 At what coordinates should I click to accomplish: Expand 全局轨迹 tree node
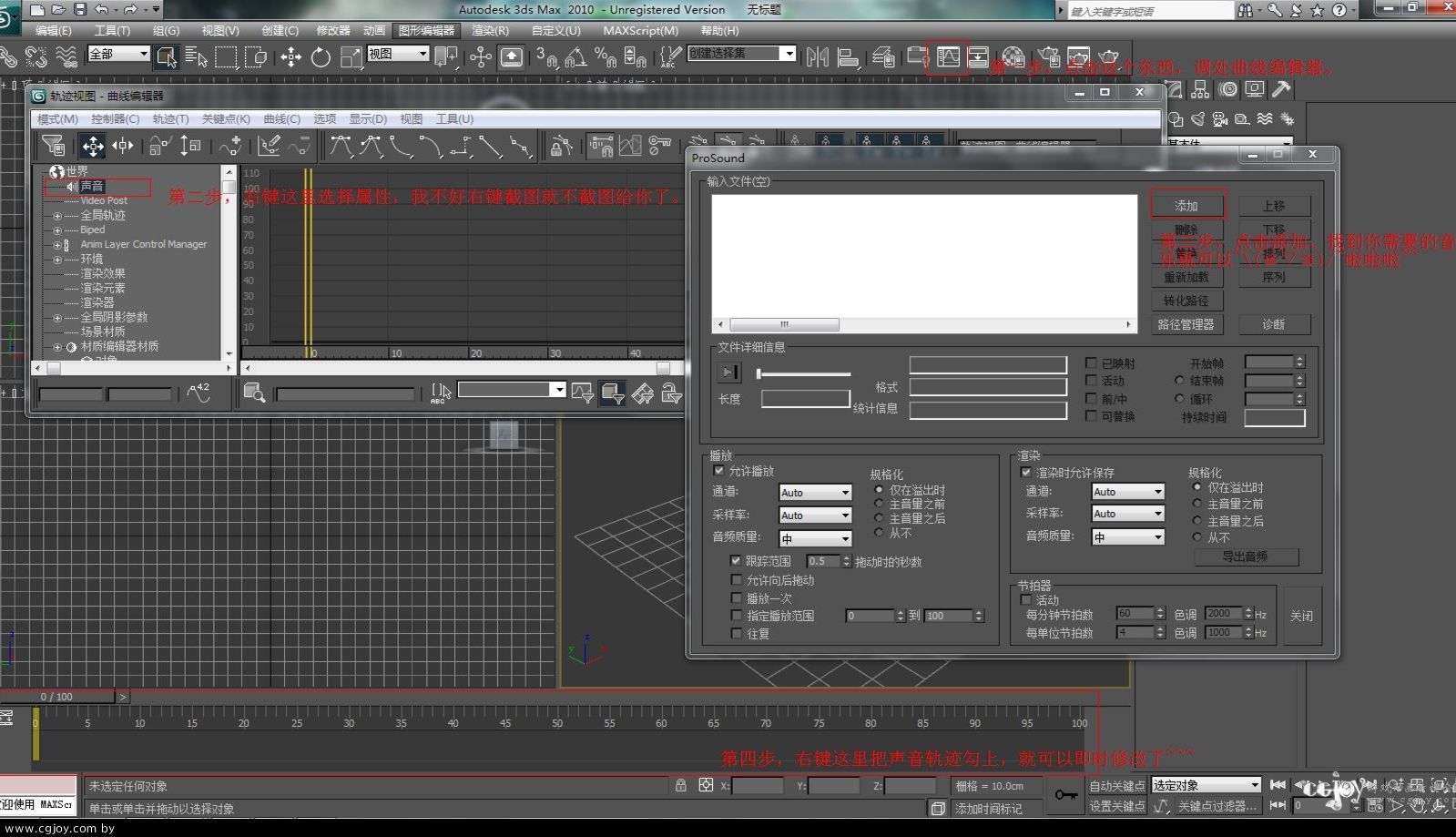pos(57,216)
